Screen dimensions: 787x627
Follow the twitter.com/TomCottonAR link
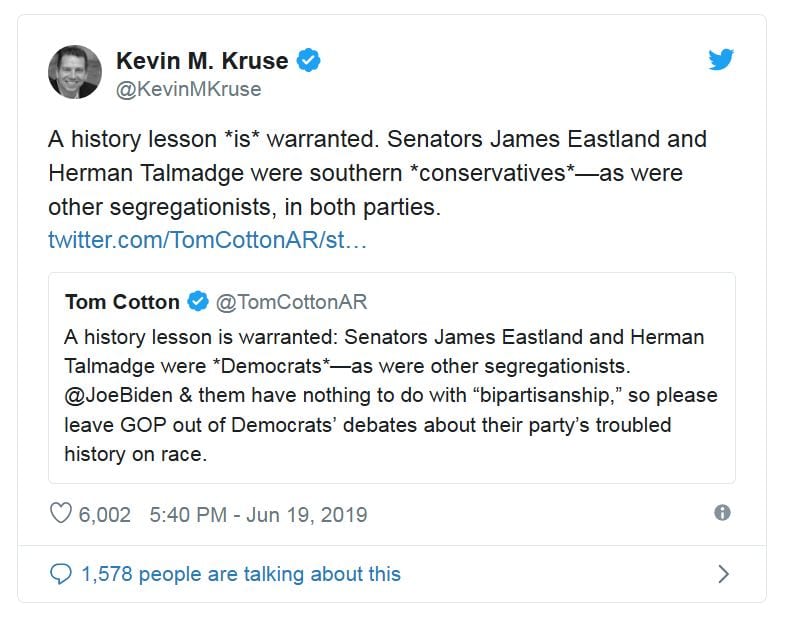coord(207,241)
